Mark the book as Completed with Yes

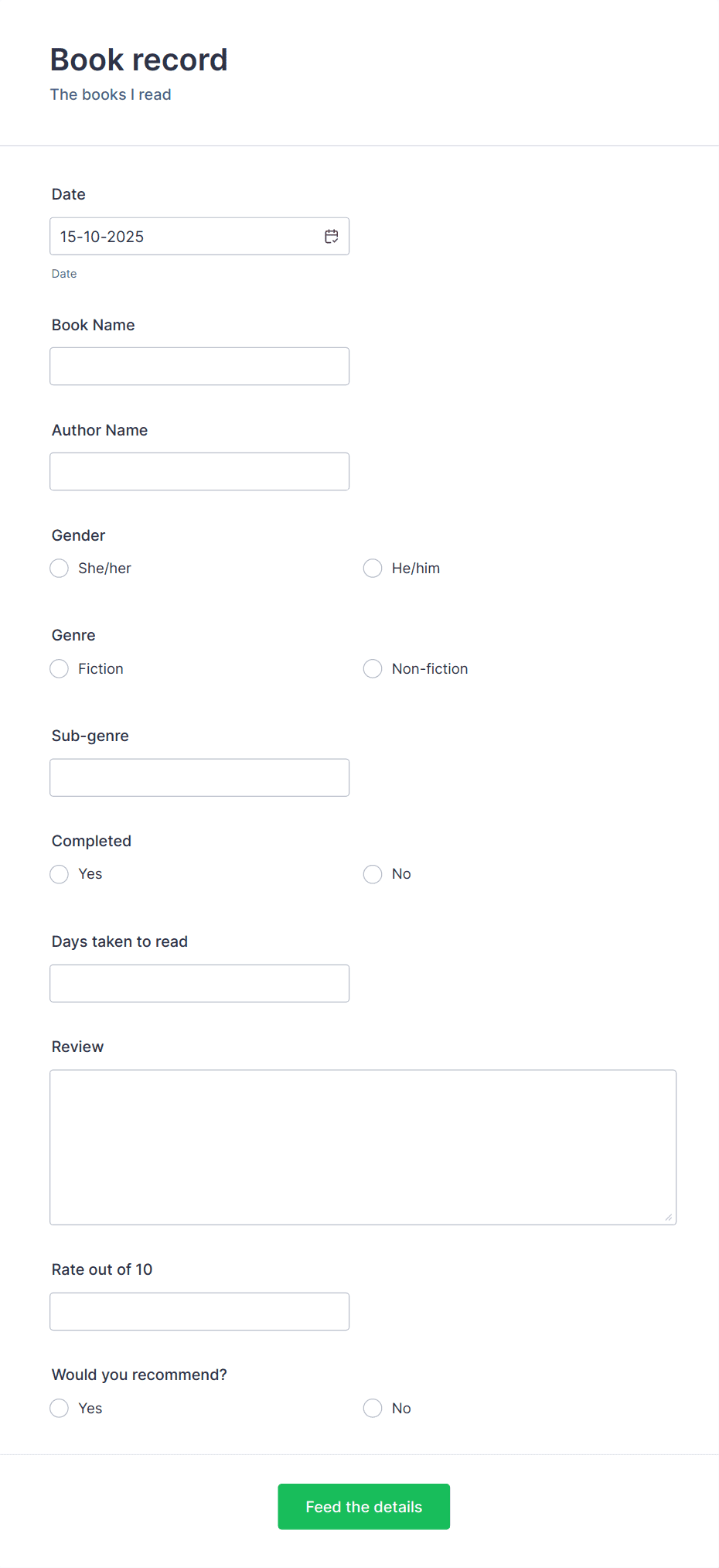[x=59, y=874]
